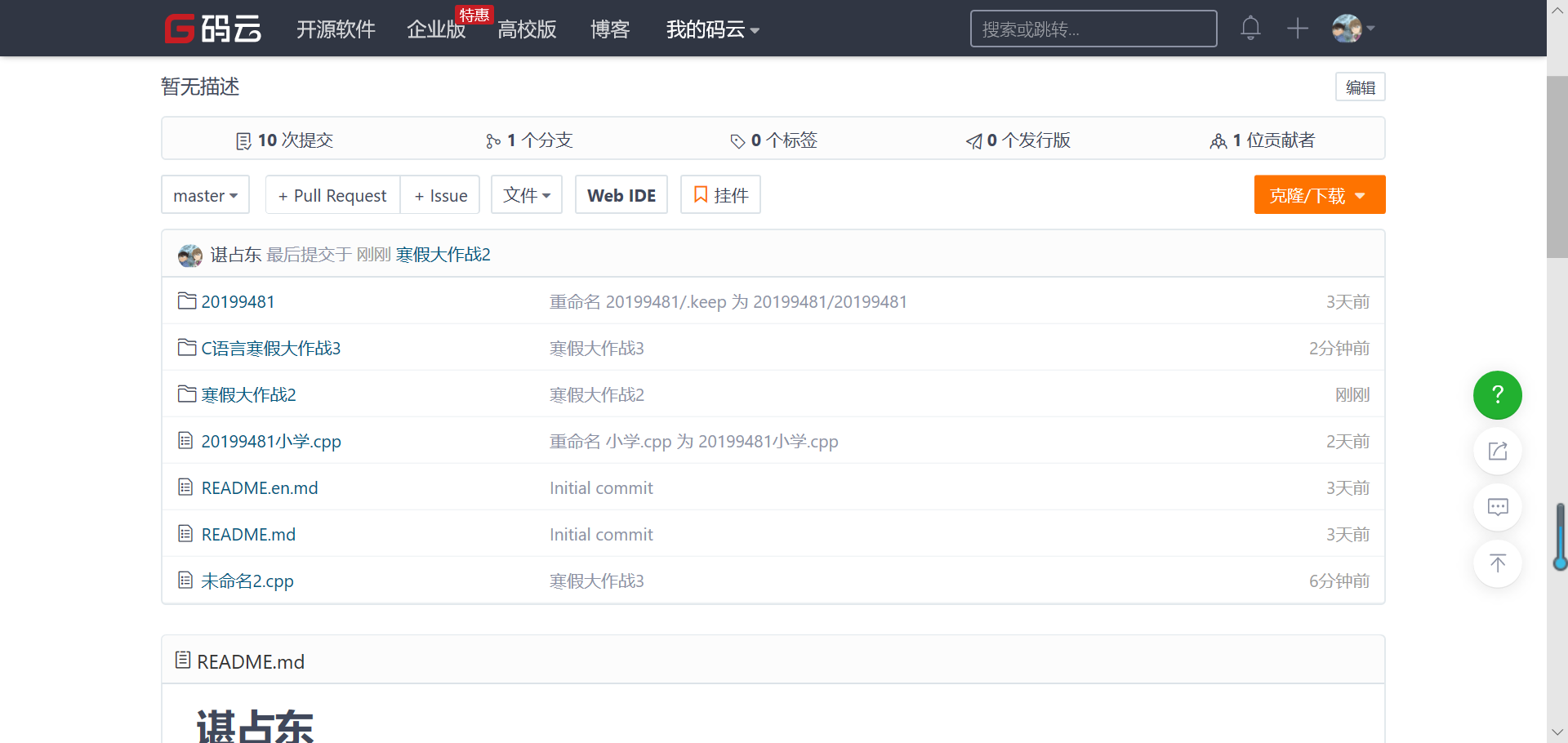Open file README.en.md
This screenshot has width=1568, height=743.
260,488
